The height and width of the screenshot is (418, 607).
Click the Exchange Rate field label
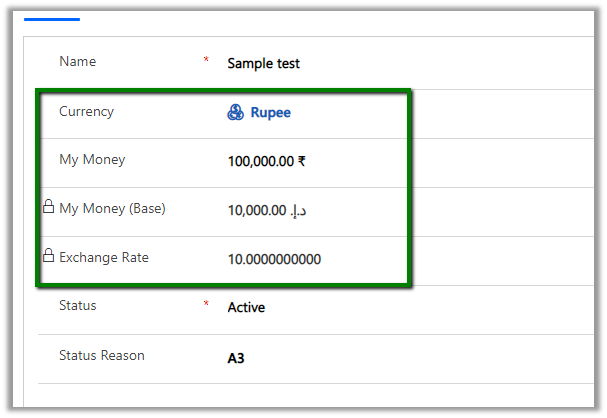[x=104, y=258]
